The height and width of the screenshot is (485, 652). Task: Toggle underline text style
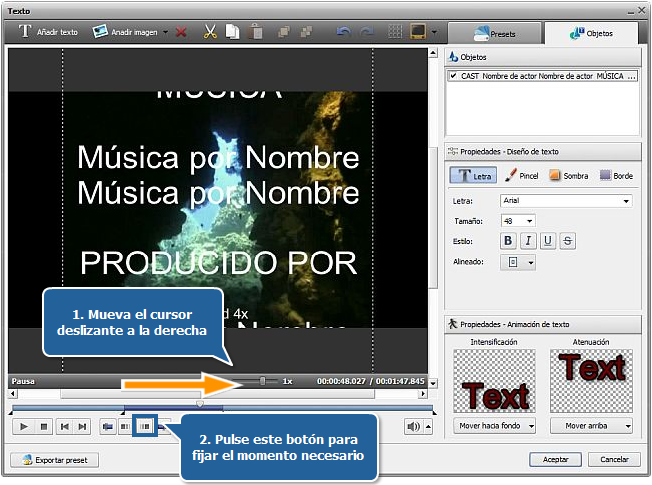coord(548,240)
